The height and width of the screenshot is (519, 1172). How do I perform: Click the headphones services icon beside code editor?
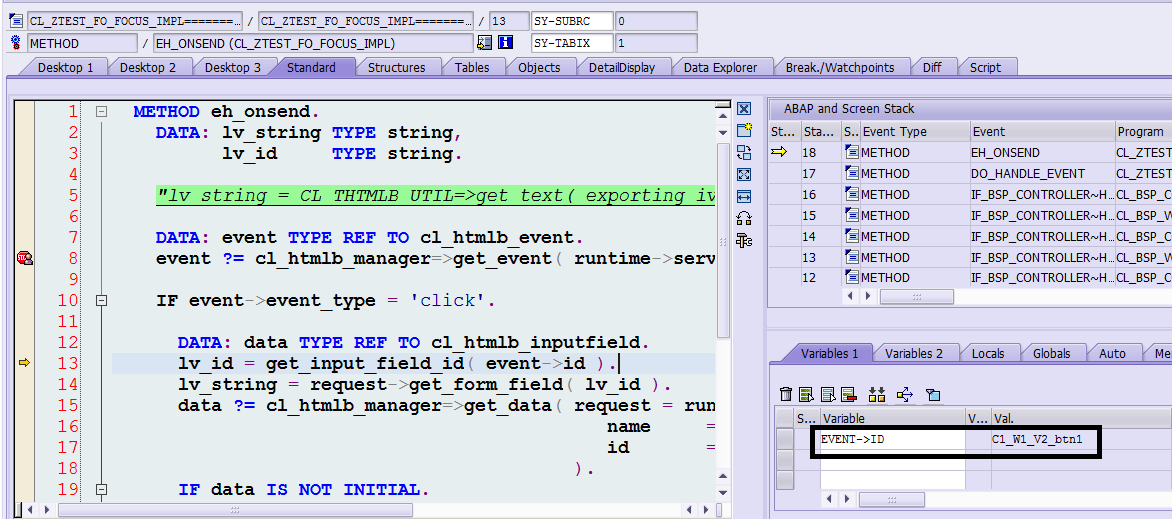pyautogui.click(x=743, y=218)
